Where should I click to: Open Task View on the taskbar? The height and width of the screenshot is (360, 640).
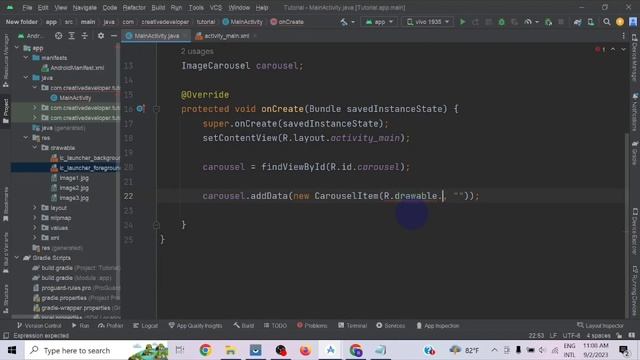(x=180, y=350)
